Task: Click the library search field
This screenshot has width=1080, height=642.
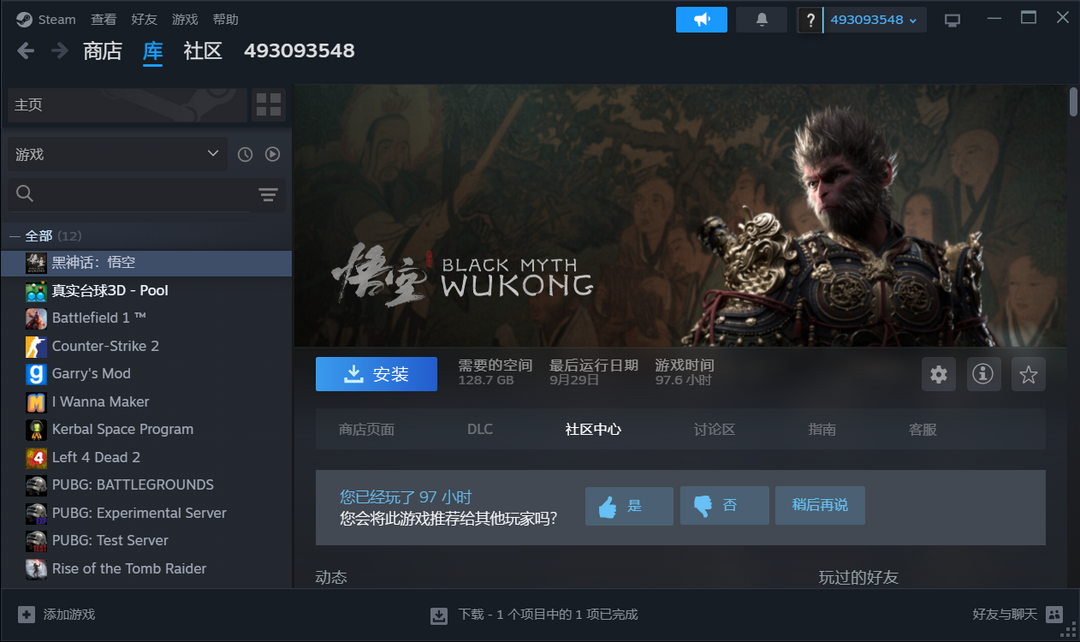Action: [x=131, y=194]
